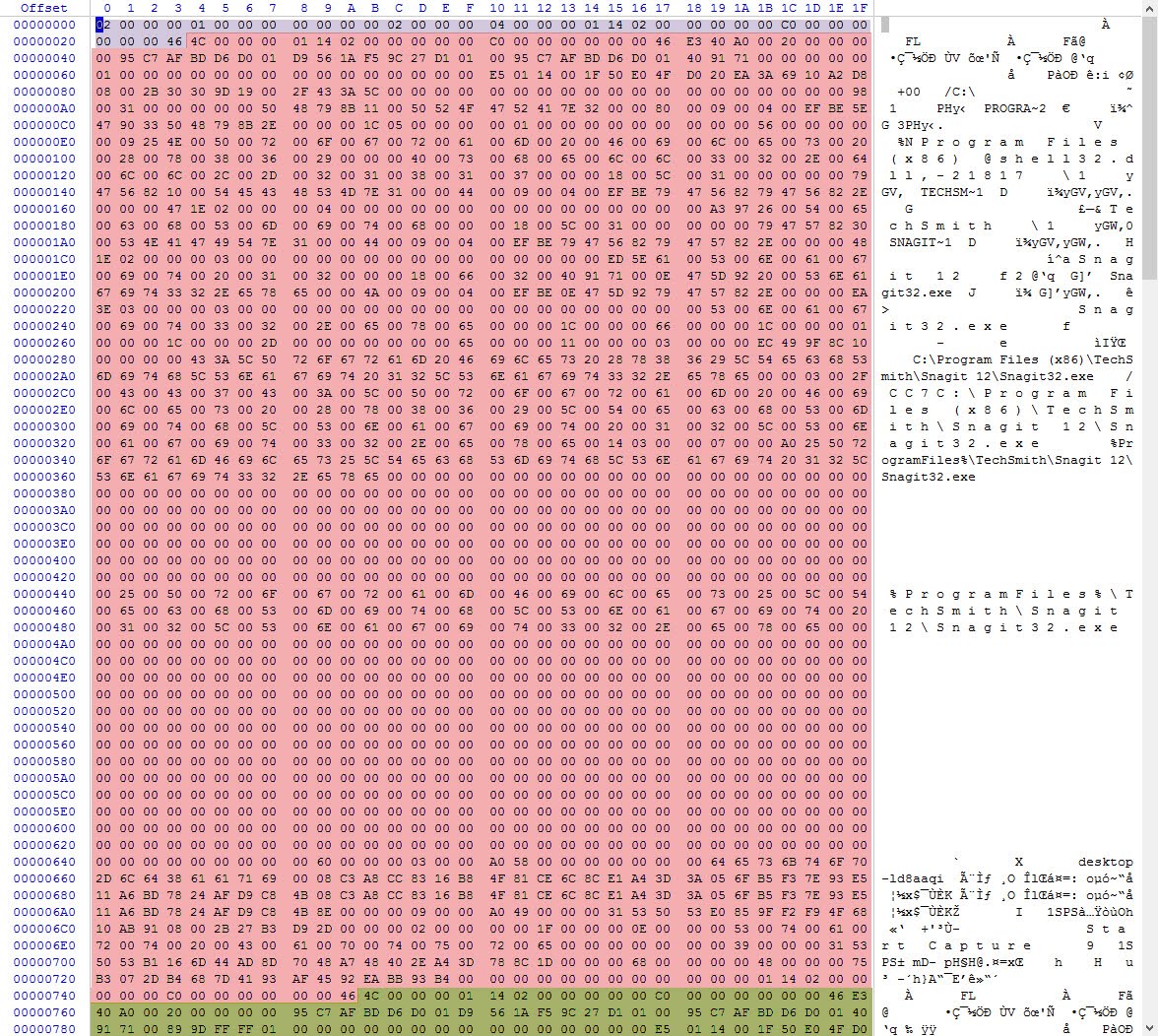Image resolution: width=1158 pixels, height=1036 pixels.
Task: Click offset row label 00000740
Action: (44, 997)
